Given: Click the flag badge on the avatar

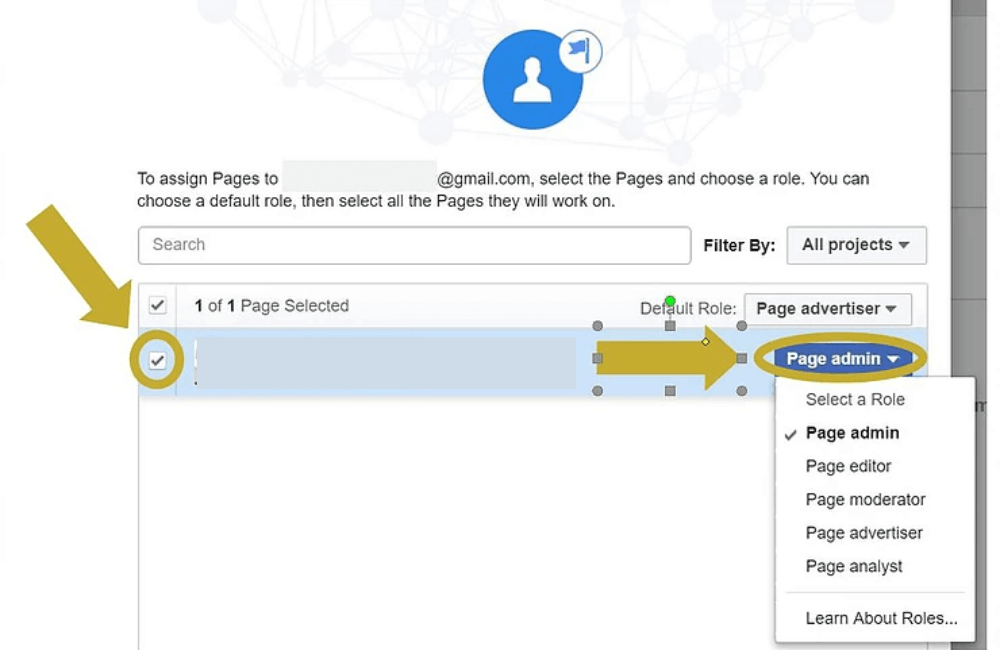Looking at the screenshot, I should coord(577,52).
